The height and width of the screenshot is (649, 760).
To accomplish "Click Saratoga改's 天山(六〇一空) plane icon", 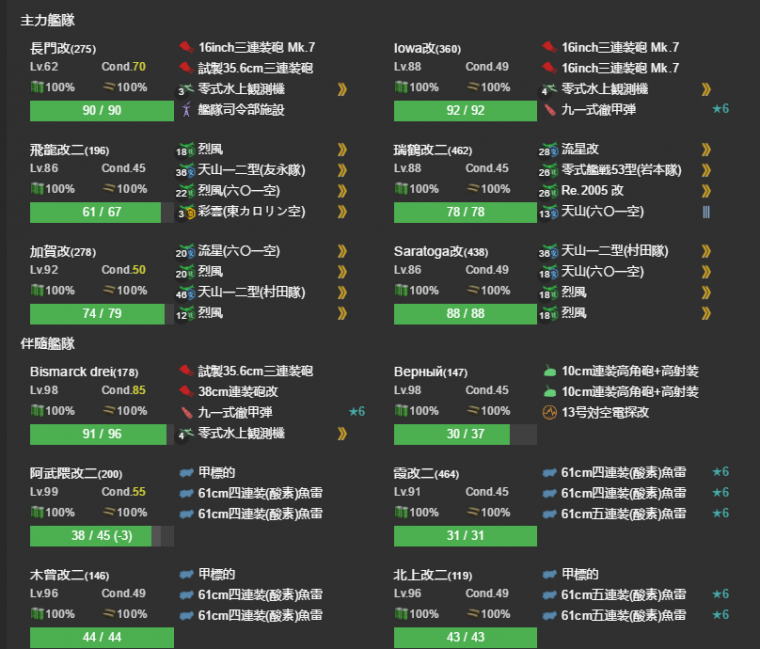I will tap(550, 272).
